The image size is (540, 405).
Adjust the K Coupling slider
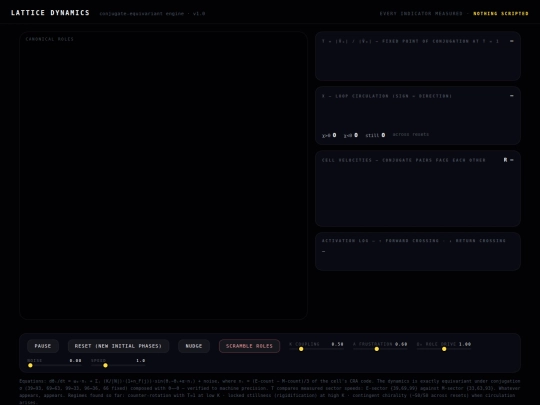[x=316, y=349]
